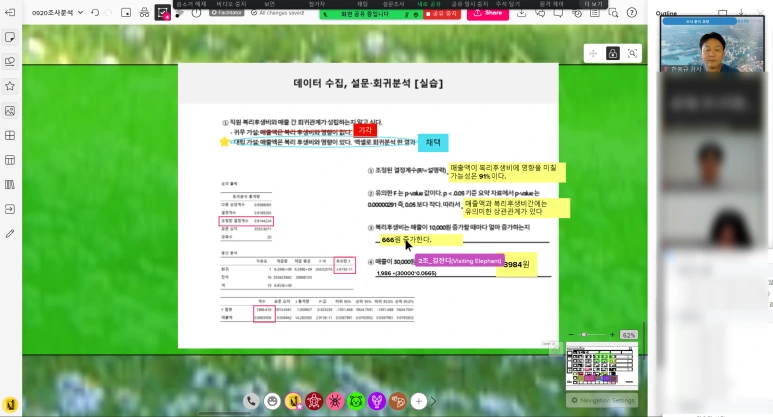Open Navigation Settings
The image size is (773, 417).
pyautogui.click(x=602, y=400)
